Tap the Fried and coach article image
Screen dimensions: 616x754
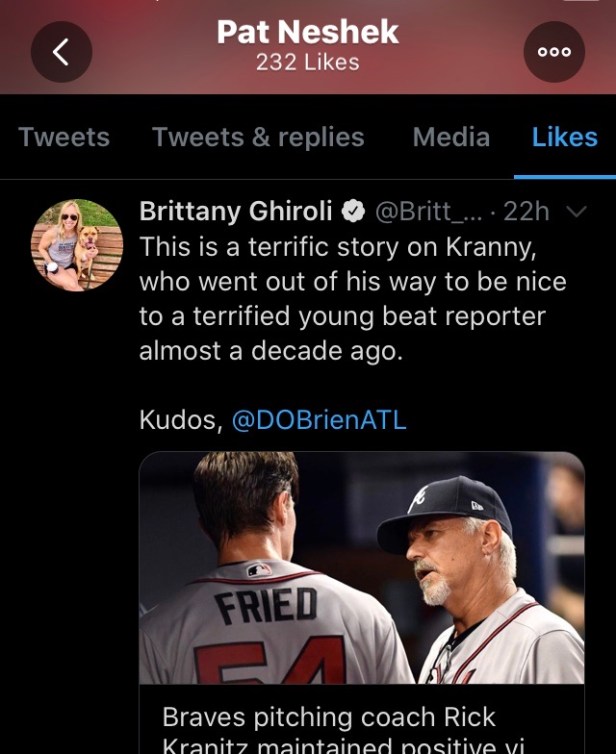coord(361,568)
